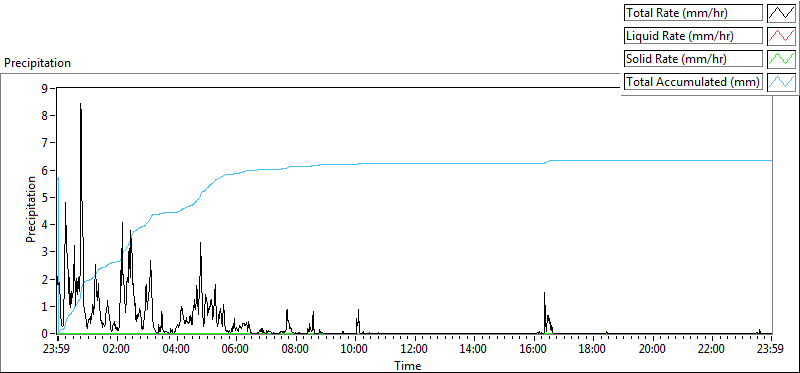Click the Liquid Rate red plot sample icon
The width and height of the screenshot is (800, 373).
click(x=781, y=36)
